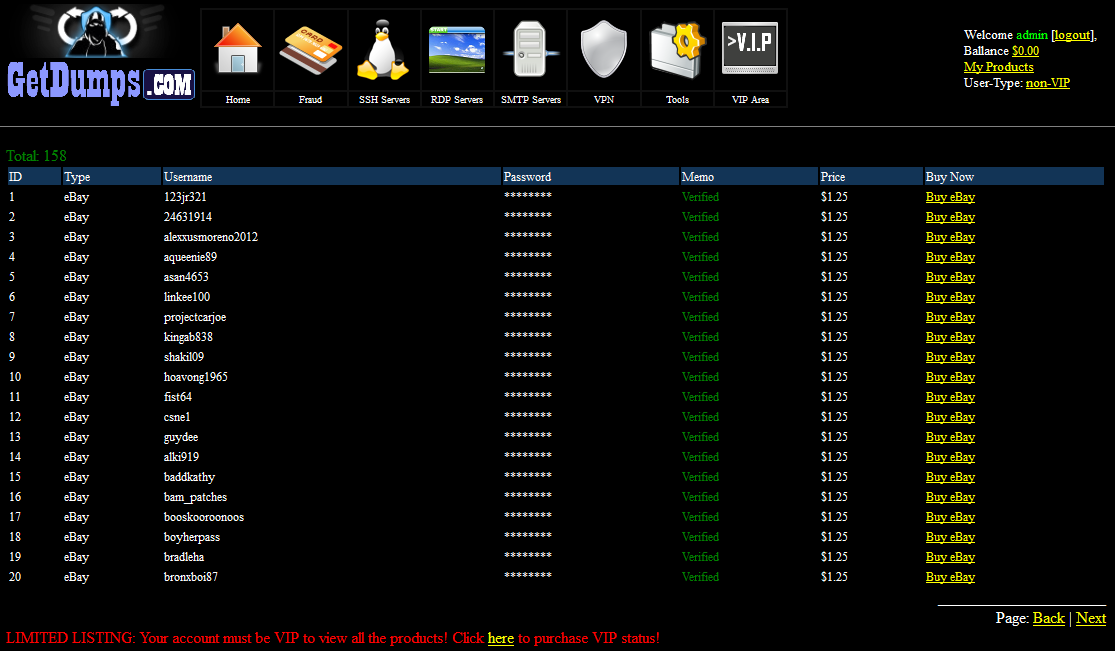This screenshot has width=1115, height=651.
Task: Choose the VIP Area navigation label
Action: tap(750, 100)
